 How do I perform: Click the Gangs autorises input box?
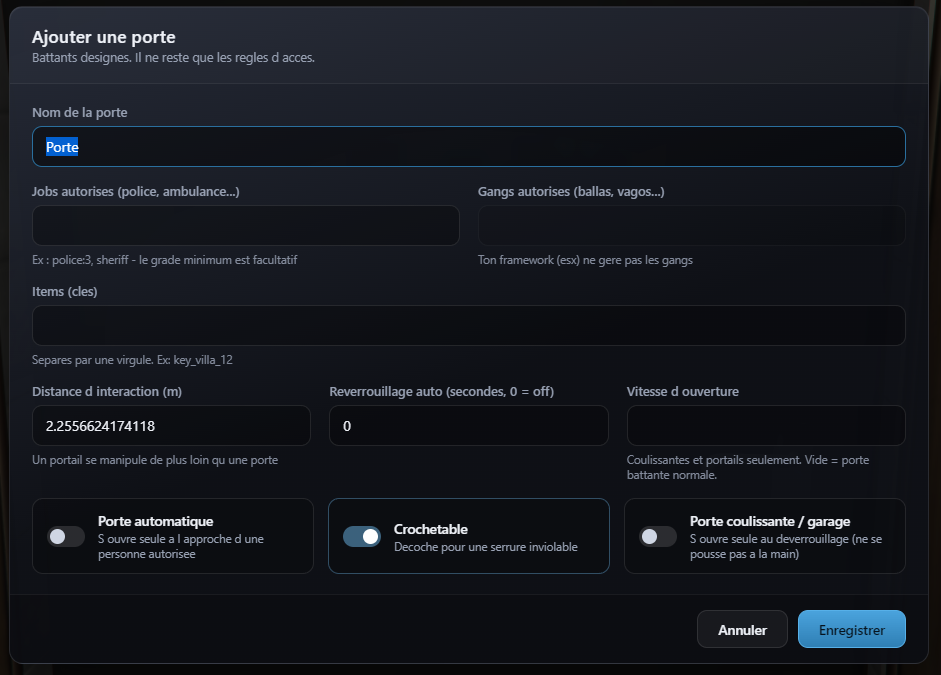pos(691,226)
